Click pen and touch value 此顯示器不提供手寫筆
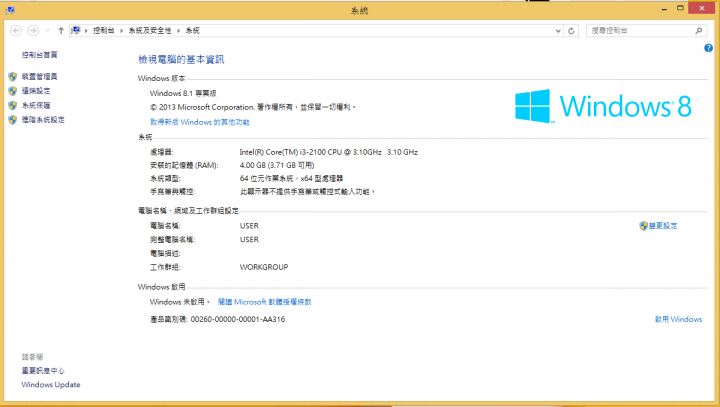The width and height of the screenshot is (720, 407). click(x=307, y=192)
